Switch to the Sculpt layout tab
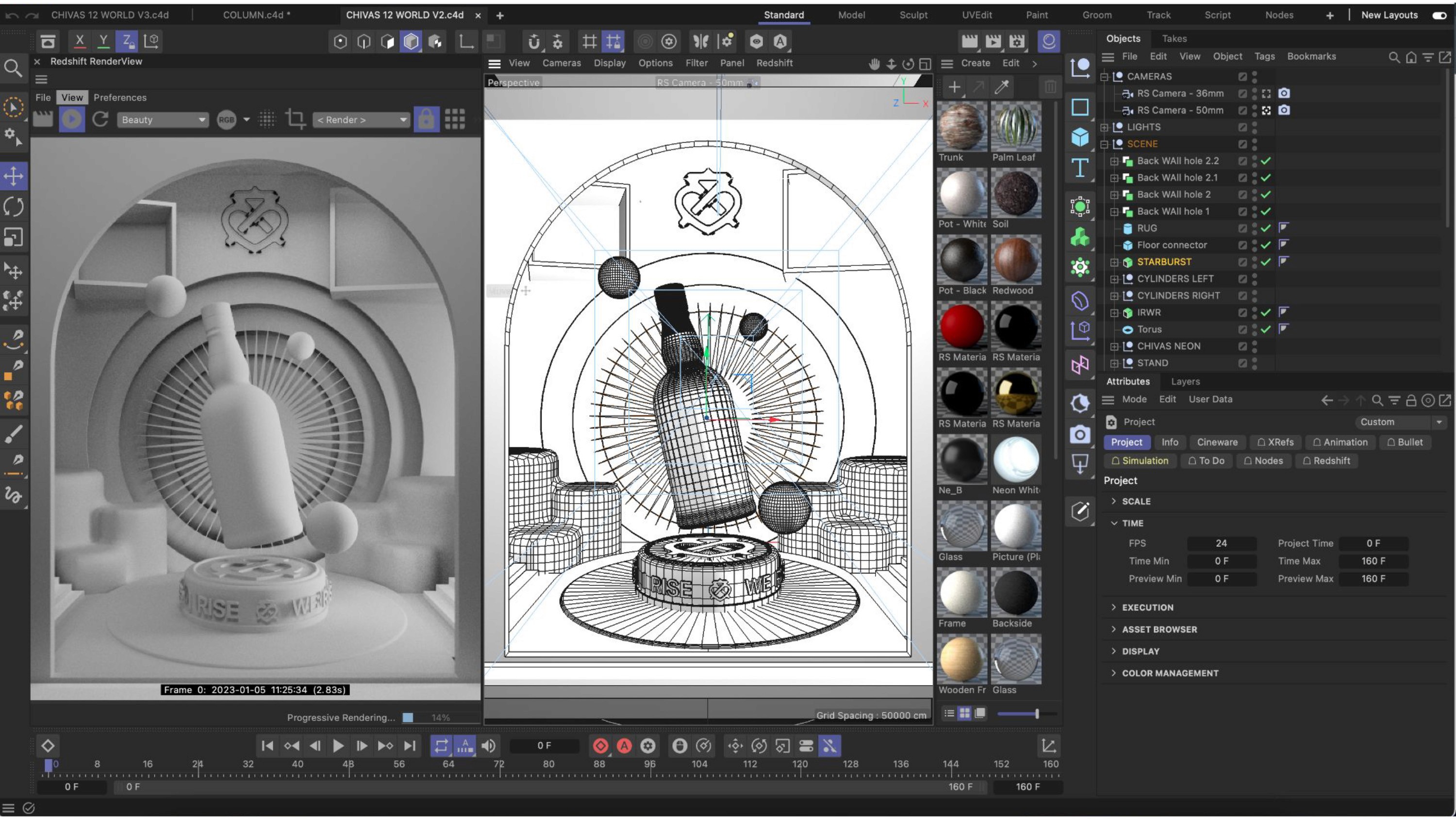The image size is (1456, 819). 913,15
